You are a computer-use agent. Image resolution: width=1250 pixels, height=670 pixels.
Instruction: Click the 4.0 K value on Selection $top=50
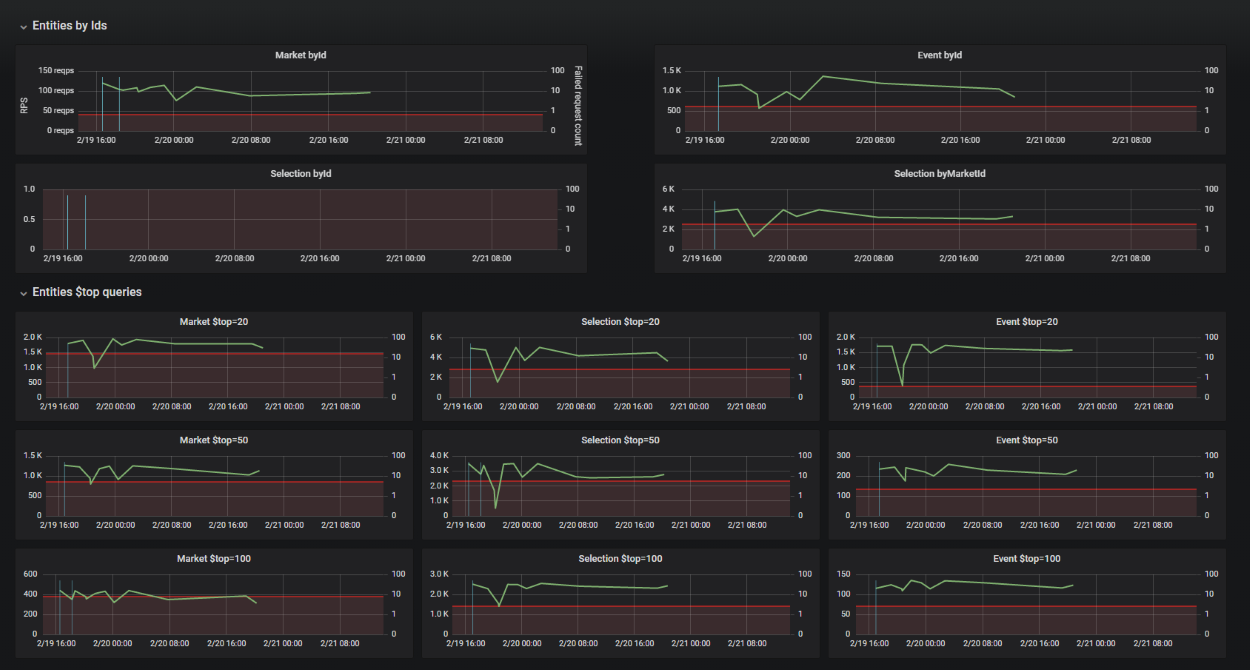[x=438, y=456]
